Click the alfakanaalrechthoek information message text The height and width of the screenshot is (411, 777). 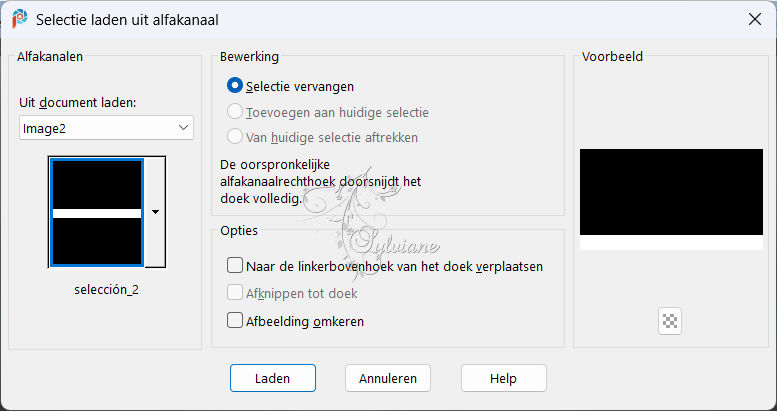pyautogui.click(x=320, y=182)
